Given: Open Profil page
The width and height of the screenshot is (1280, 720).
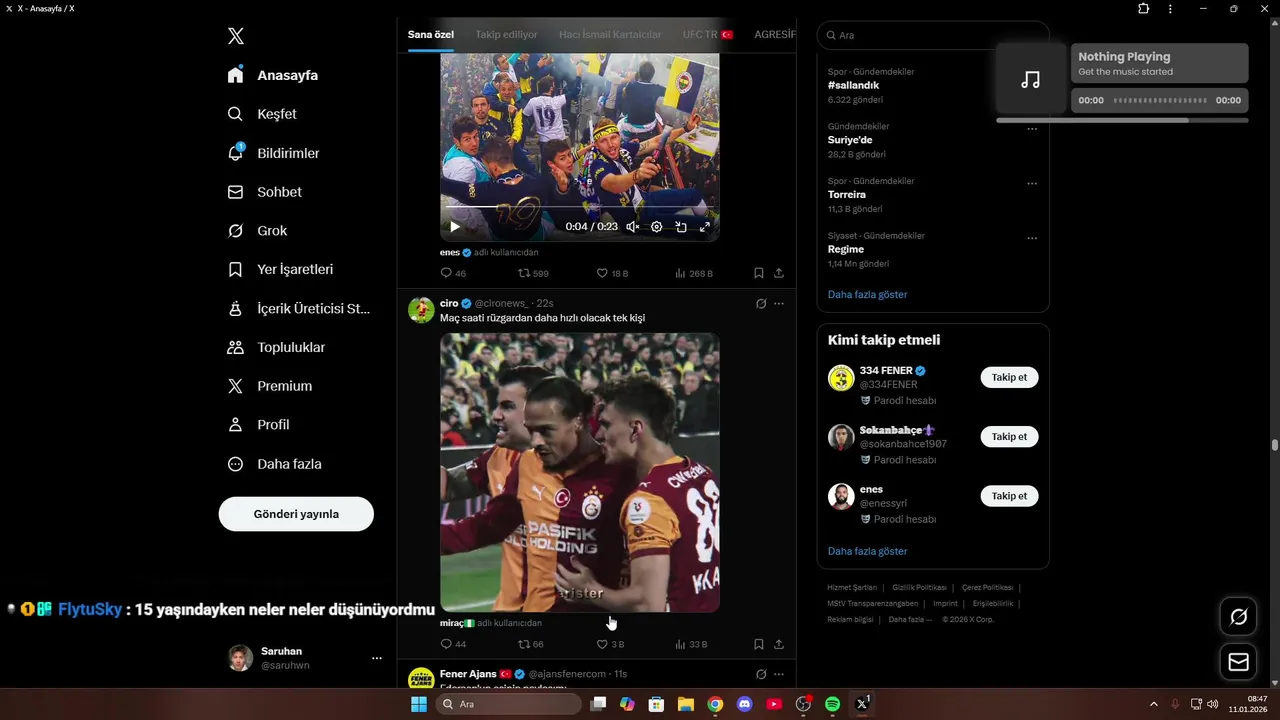Looking at the screenshot, I should click(x=259, y=425).
